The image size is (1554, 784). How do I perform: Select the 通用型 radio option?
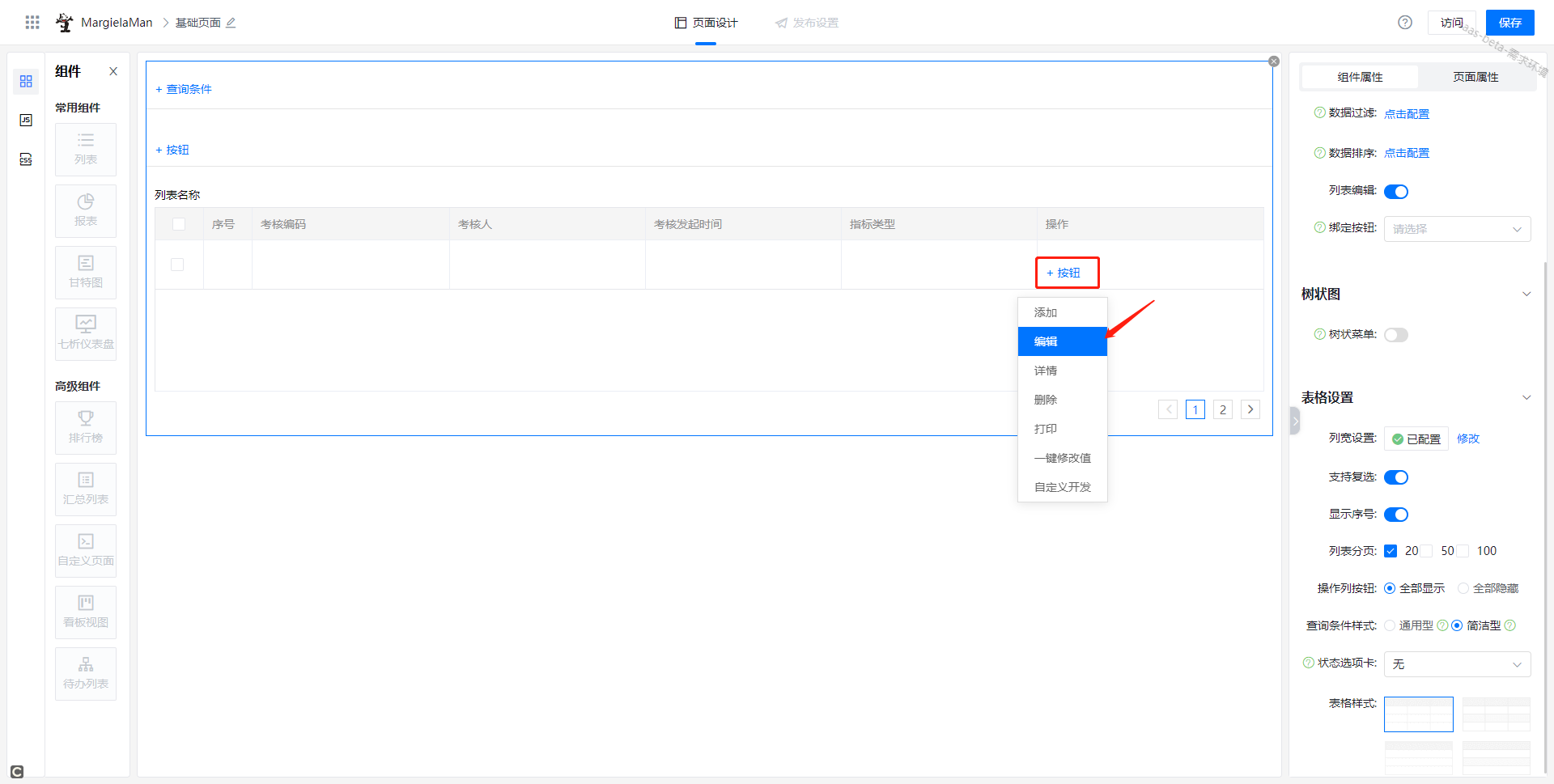click(1390, 625)
